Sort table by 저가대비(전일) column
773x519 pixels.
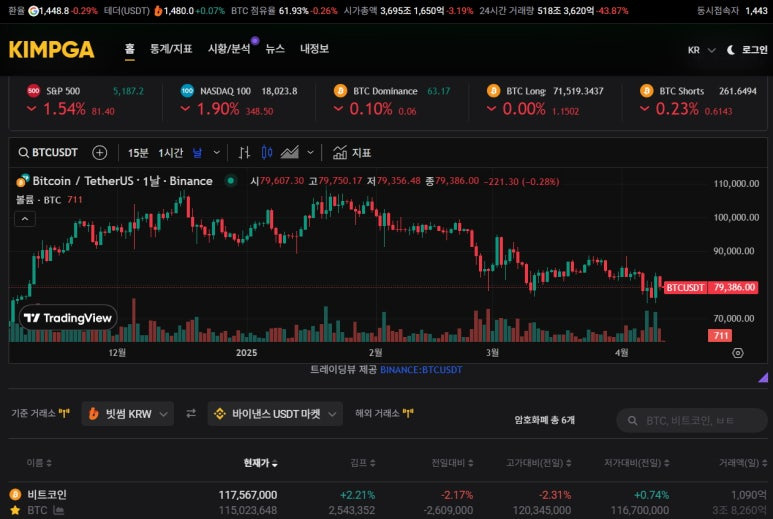pyautogui.click(x=637, y=463)
